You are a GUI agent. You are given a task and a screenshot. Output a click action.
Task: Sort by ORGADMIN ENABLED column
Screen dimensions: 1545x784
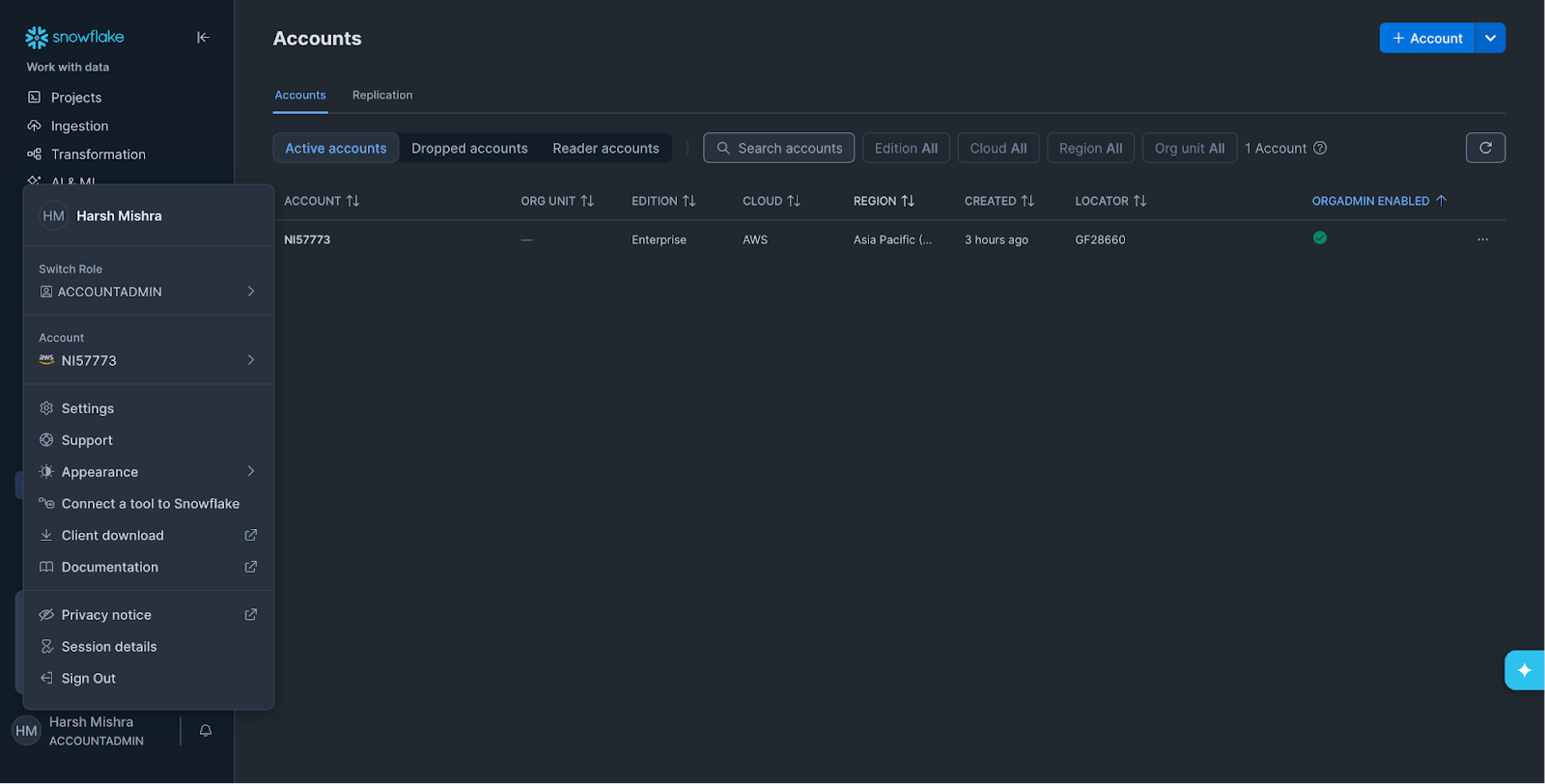point(1379,201)
